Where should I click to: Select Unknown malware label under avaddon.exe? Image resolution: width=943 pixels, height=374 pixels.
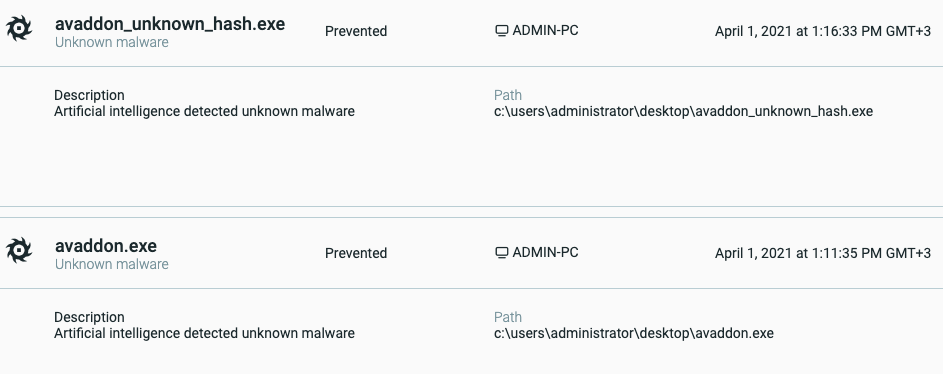[x=112, y=264]
